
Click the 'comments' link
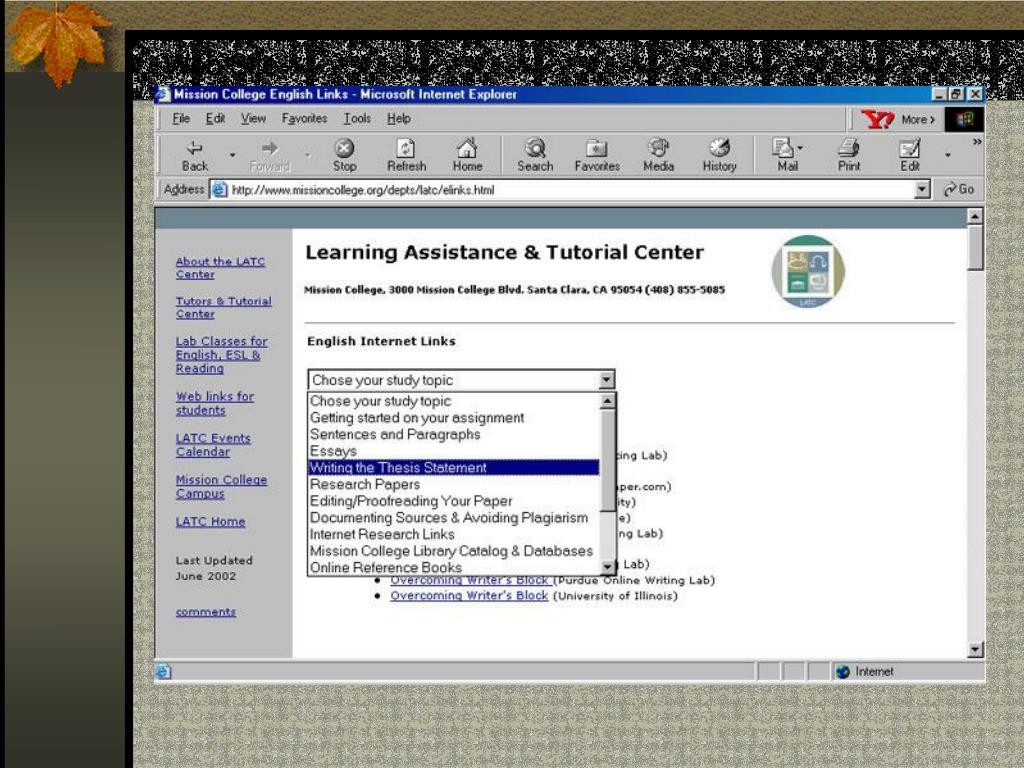point(206,612)
